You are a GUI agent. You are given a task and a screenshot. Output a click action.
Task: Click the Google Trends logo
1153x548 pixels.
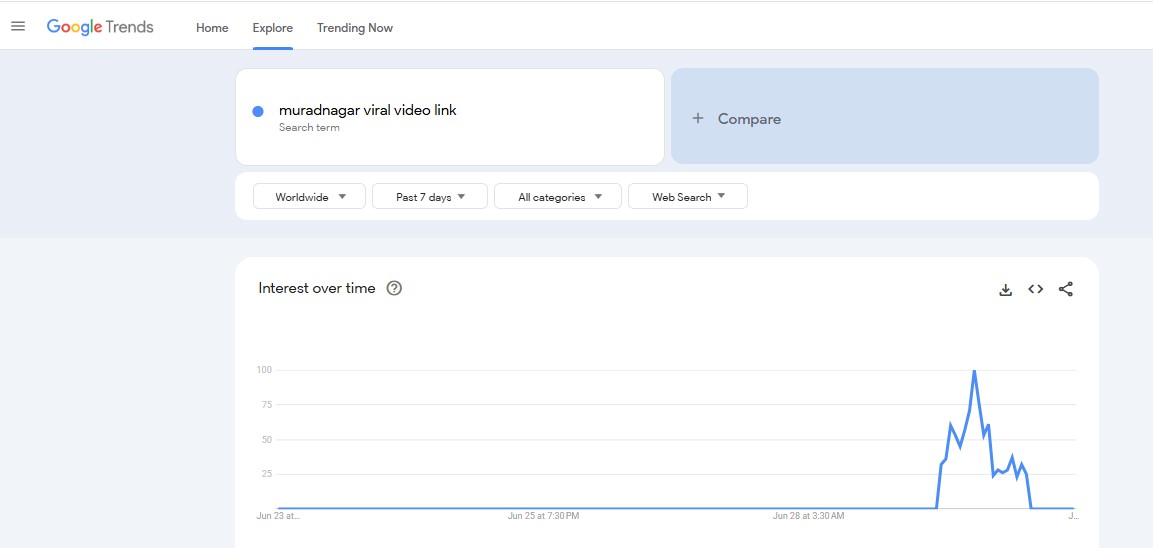coord(100,27)
